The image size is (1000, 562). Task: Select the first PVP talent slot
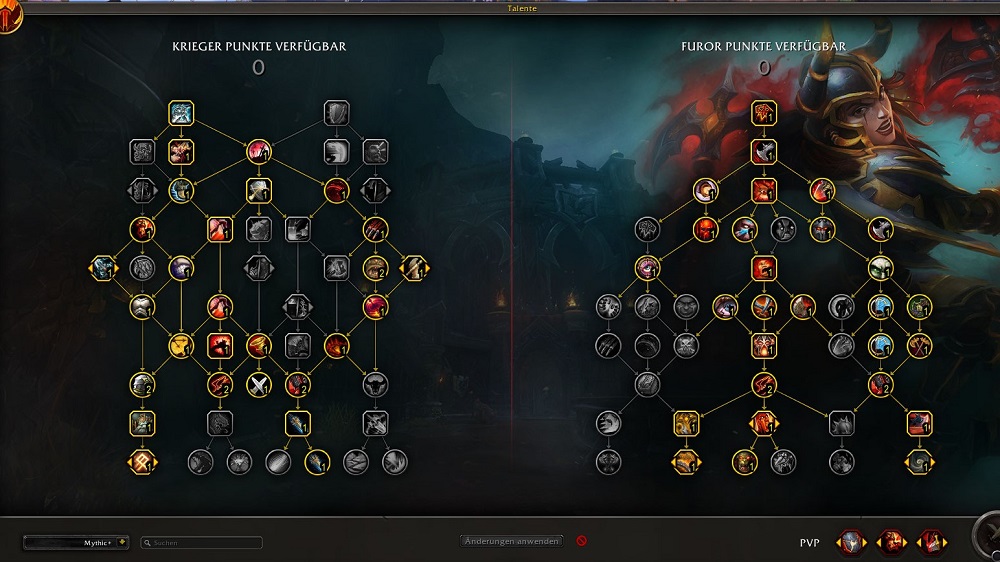click(x=851, y=542)
